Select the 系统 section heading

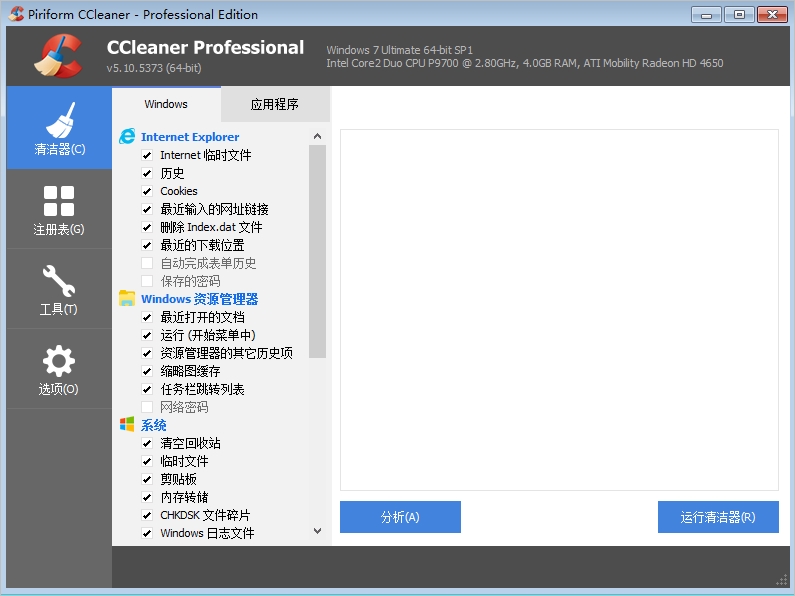tap(153, 425)
